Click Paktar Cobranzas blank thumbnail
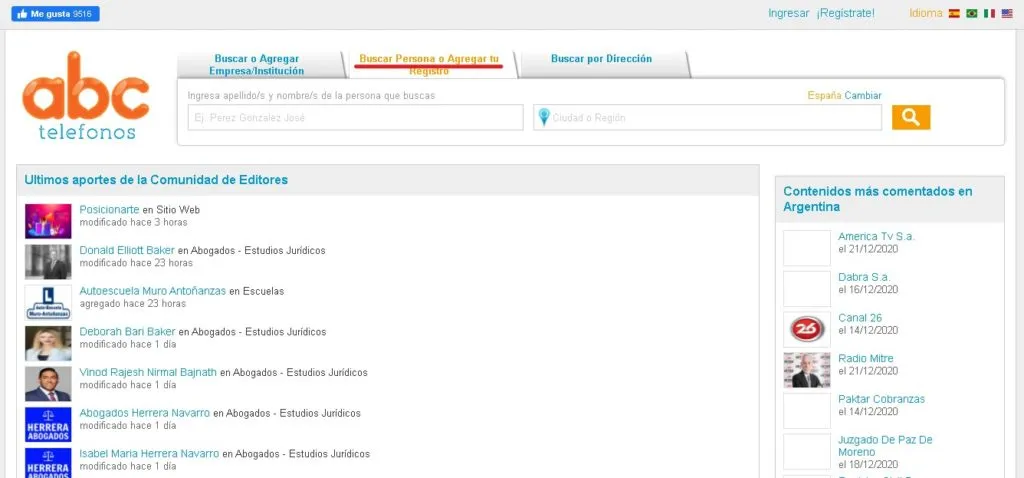The image size is (1024, 478). click(807, 411)
